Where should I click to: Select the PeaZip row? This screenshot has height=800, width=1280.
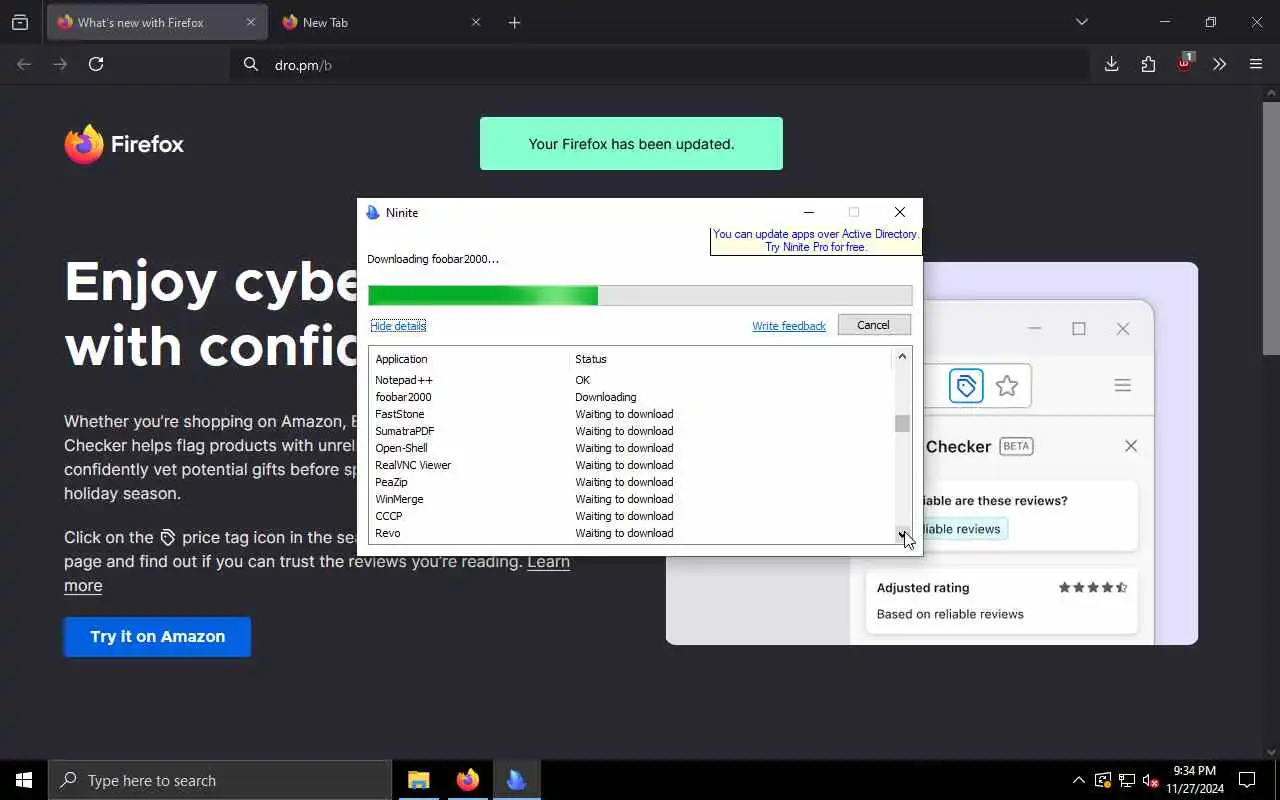630,482
